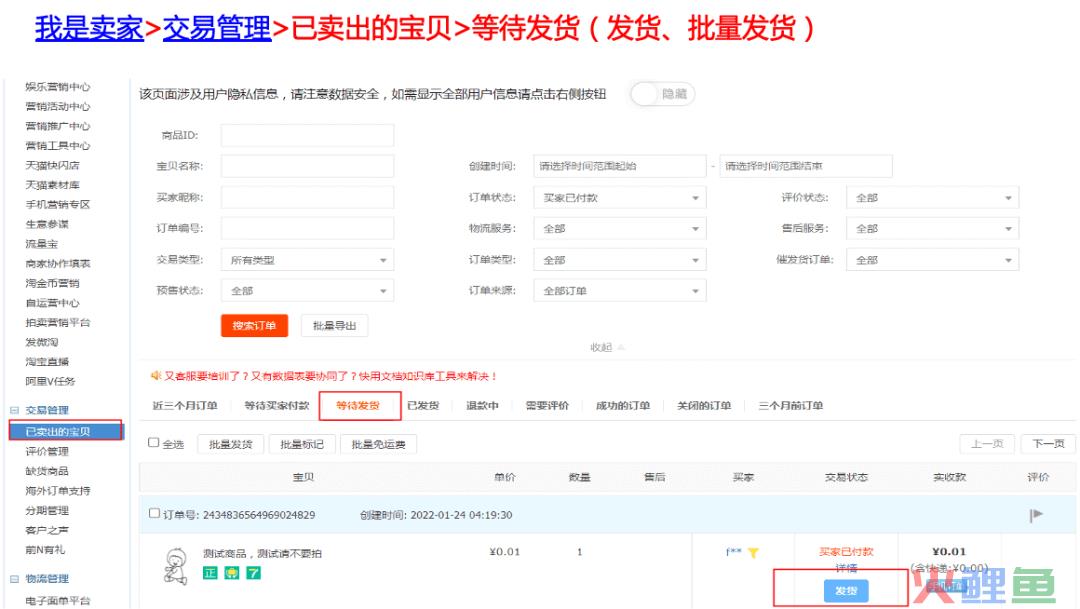The width and height of the screenshot is (1080, 609).
Task: Check the 全选 select-all checkbox
Action: pyautogui.click(x=154, y=443)
